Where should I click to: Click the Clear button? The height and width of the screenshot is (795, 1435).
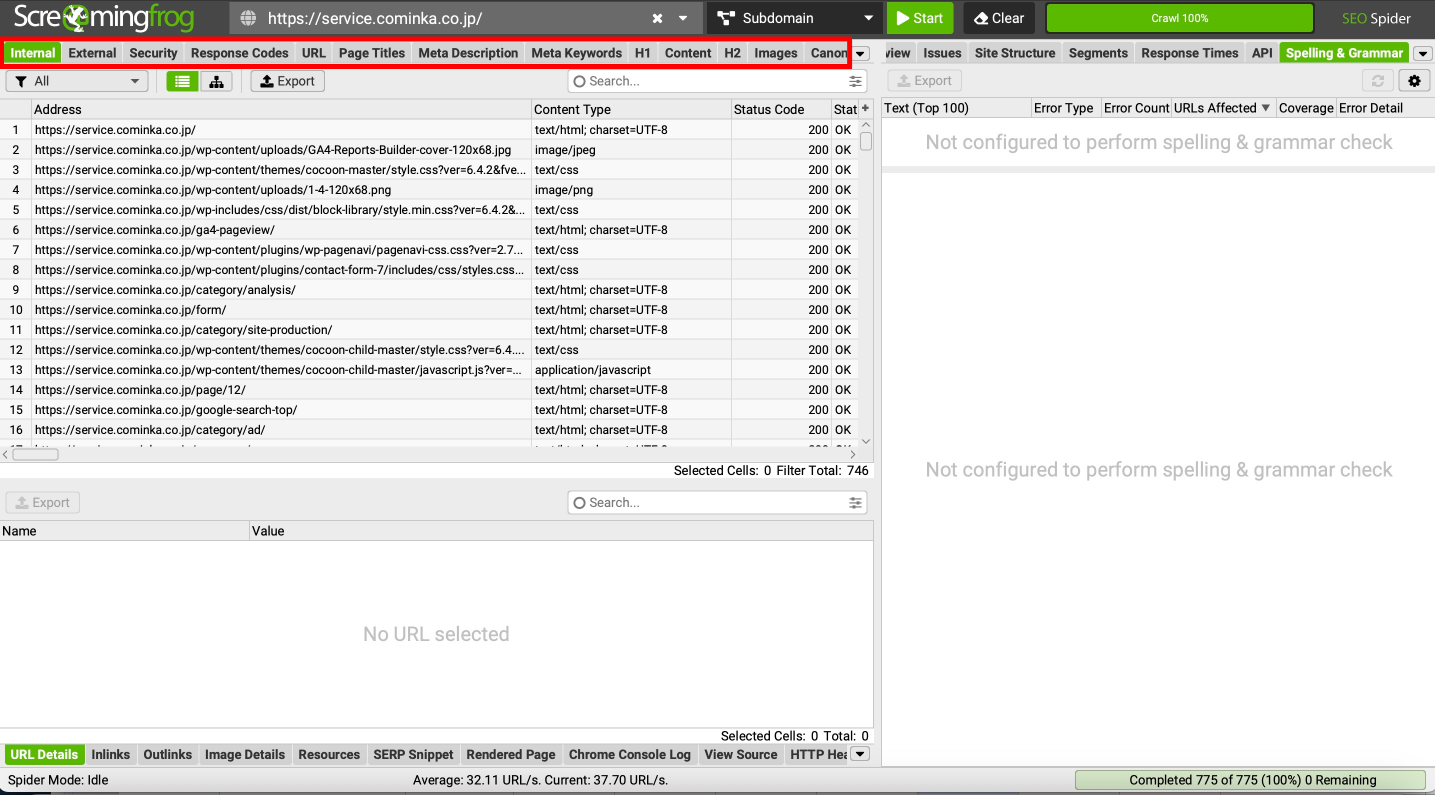point(998,18)
